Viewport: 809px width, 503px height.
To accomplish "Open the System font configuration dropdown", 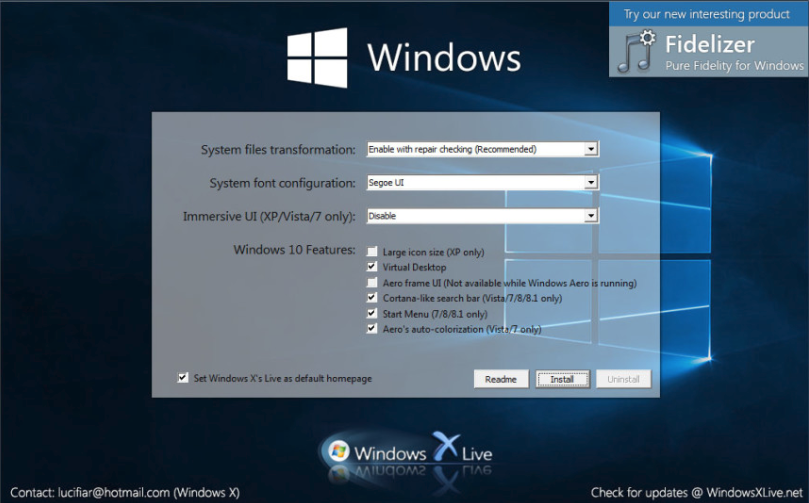I will 591,183.
